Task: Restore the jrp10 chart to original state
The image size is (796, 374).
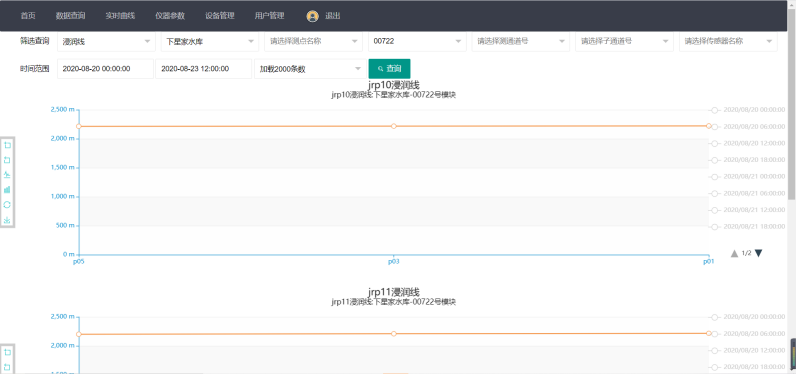Action: [x=7, y=205]
